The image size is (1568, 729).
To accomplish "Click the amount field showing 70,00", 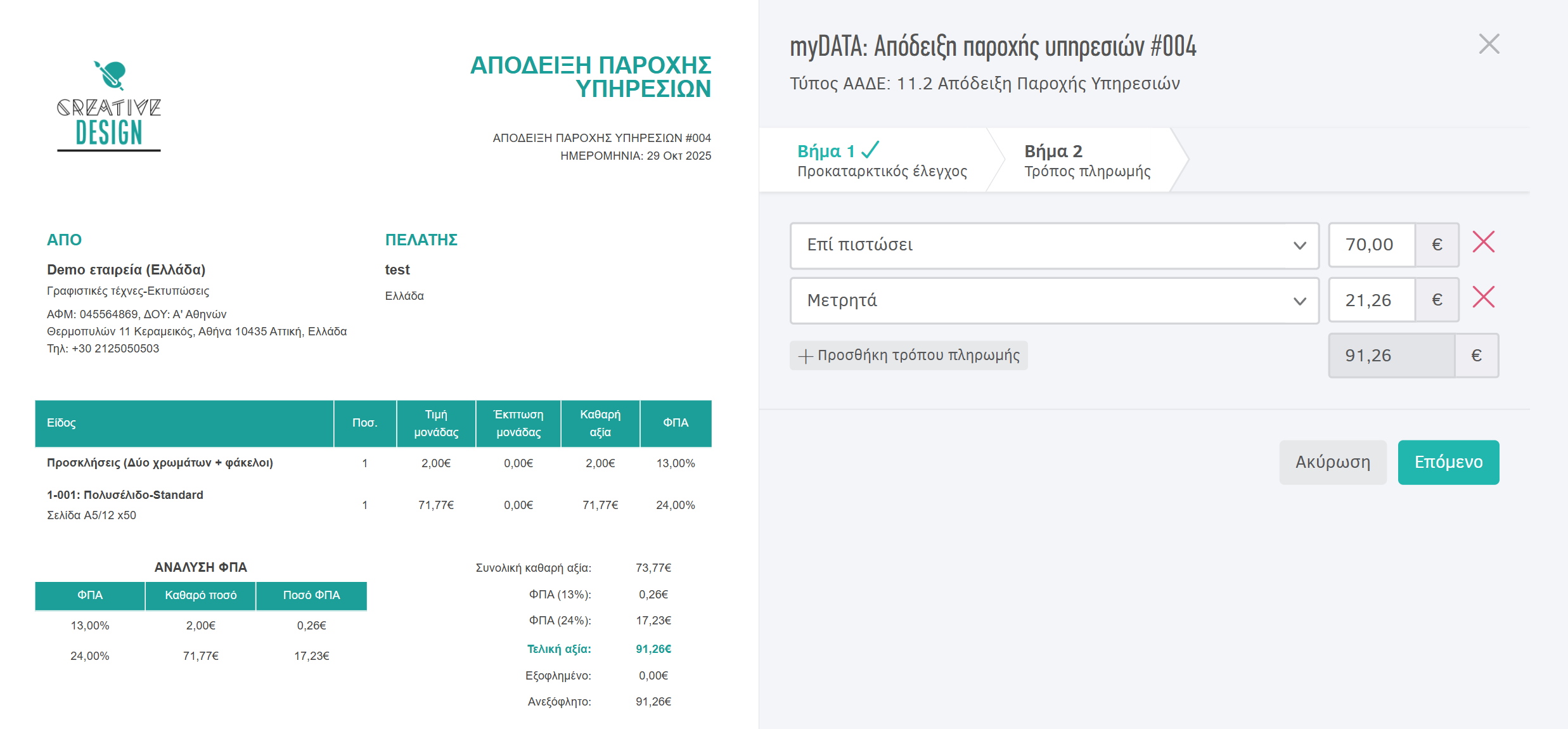I will (x=1371, y=244).
